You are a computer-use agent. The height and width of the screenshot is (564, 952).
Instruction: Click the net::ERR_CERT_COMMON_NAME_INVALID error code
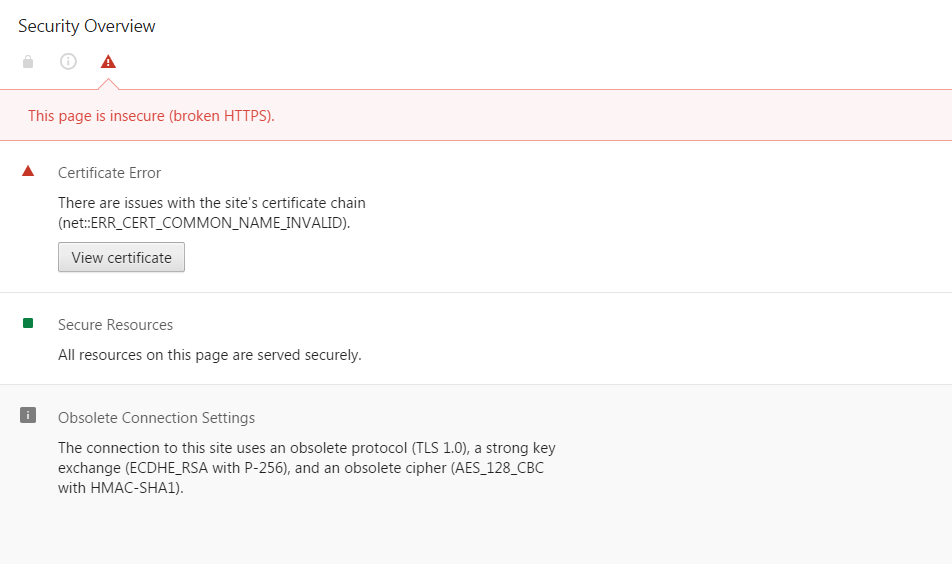point(204,223)
